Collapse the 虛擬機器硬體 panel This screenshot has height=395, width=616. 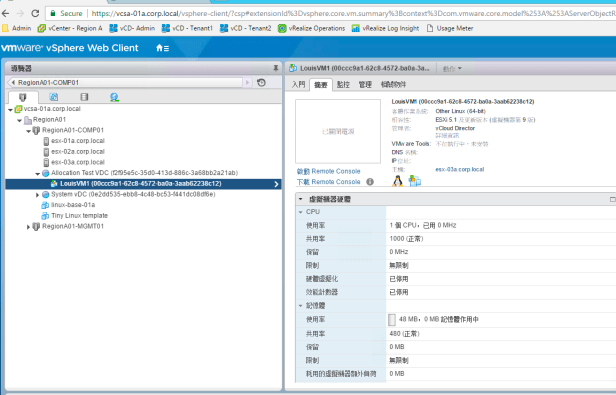coord(301,199)
